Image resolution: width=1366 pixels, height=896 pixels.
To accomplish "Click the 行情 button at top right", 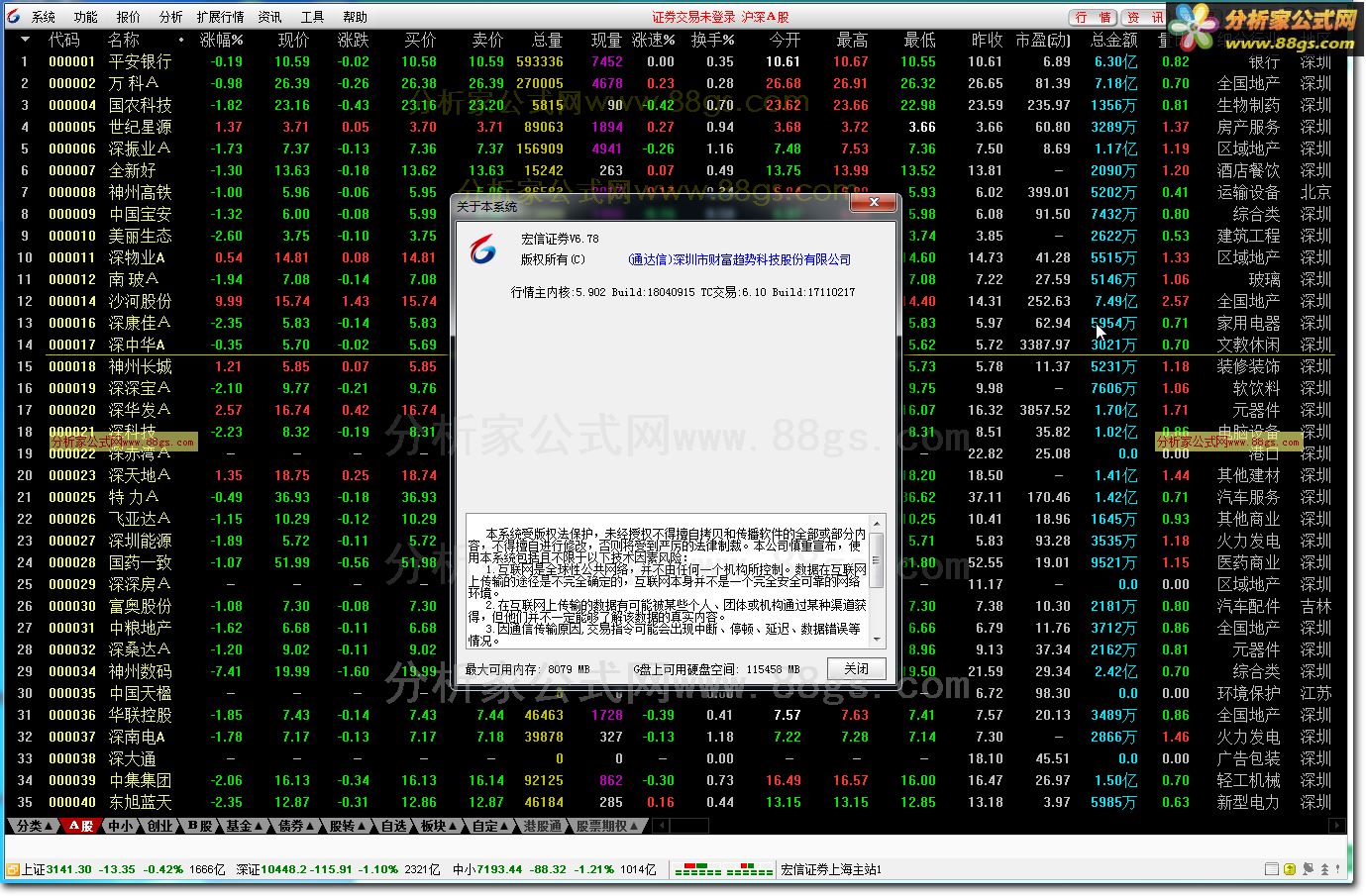I will click(x=1094, y=17).
